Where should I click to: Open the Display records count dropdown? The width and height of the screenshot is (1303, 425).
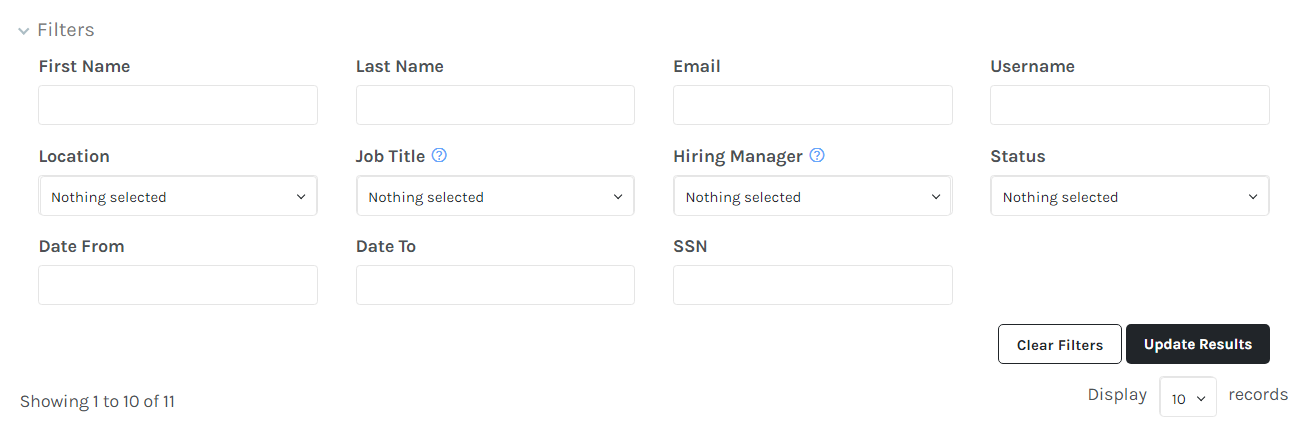(x=1188, y=397)
